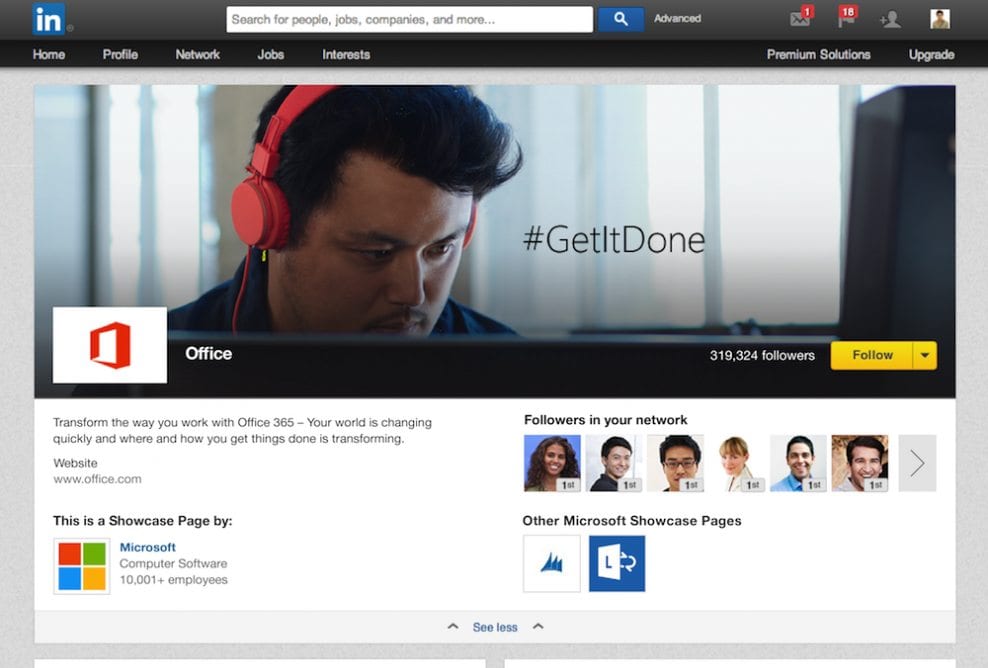Open the notifications flag icon
The width and height of the screenshot is (988, 668).
tap(846, 18)
